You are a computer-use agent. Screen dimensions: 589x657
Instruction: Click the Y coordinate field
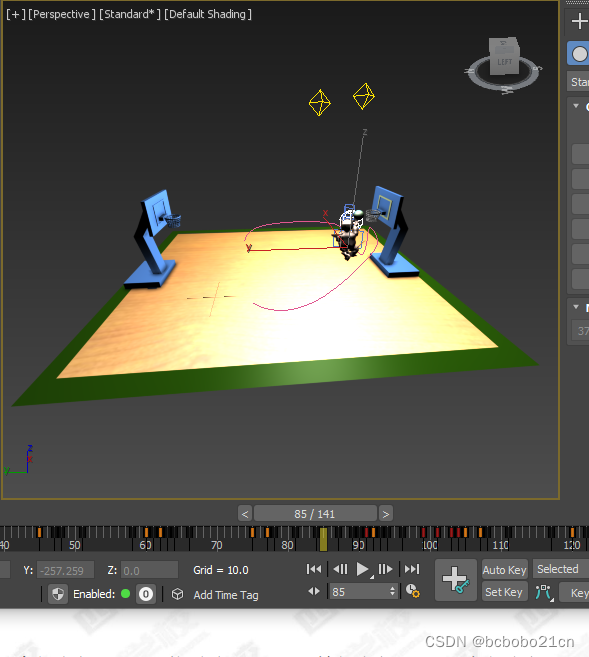65,570
